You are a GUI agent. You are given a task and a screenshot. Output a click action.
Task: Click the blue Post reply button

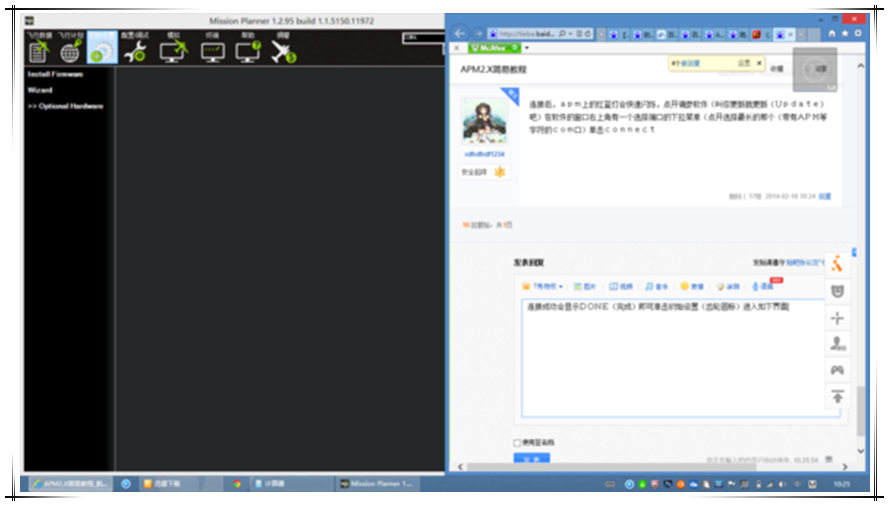(531, 459)
